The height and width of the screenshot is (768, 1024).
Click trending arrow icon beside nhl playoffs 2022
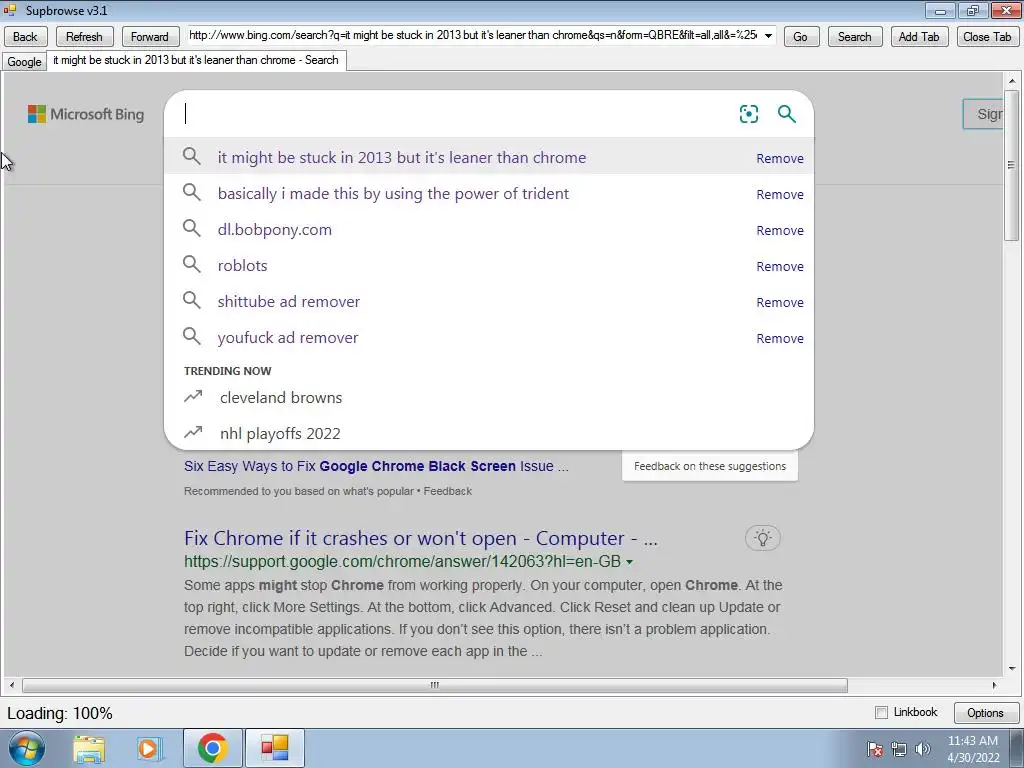point(193,432)
